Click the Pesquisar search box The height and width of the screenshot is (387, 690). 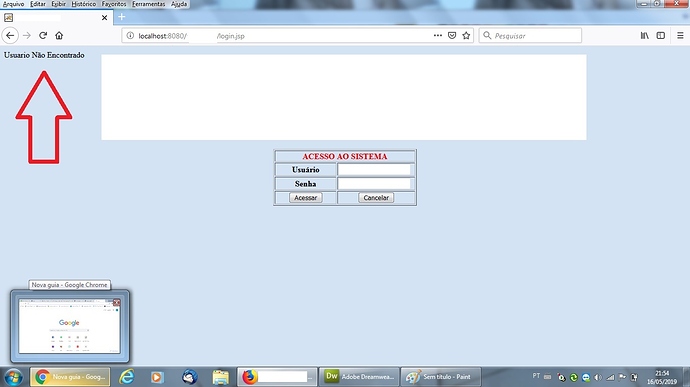[x=530, y=36]
